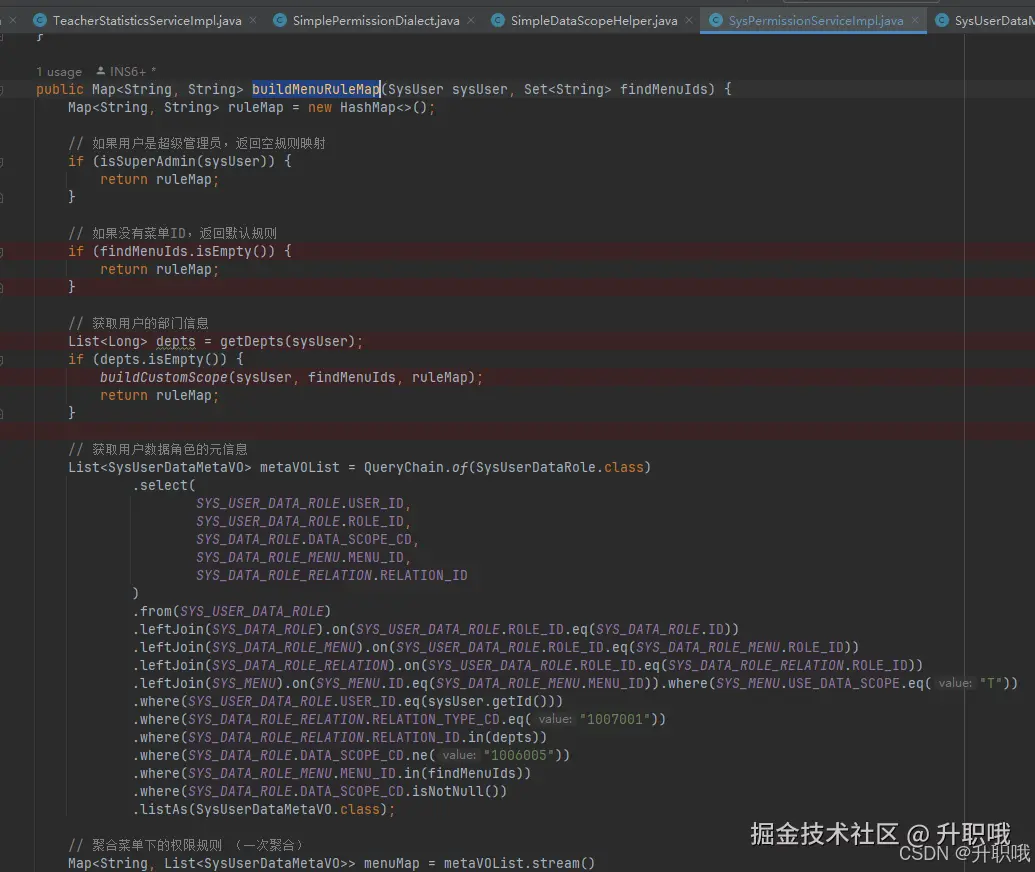Click the 'value:' hint before "1007001"
The image size is (1035, 872).
coord(554,720)
